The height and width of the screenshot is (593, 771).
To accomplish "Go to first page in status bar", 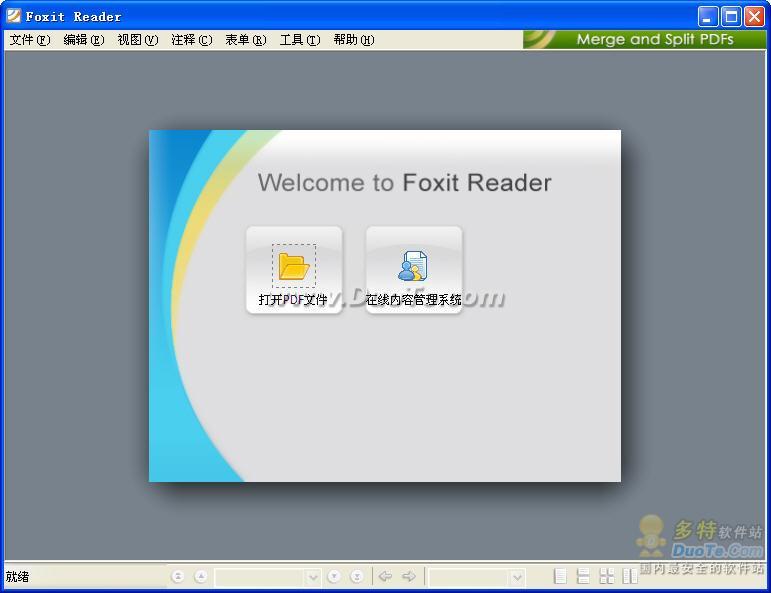I will point(178,576).
